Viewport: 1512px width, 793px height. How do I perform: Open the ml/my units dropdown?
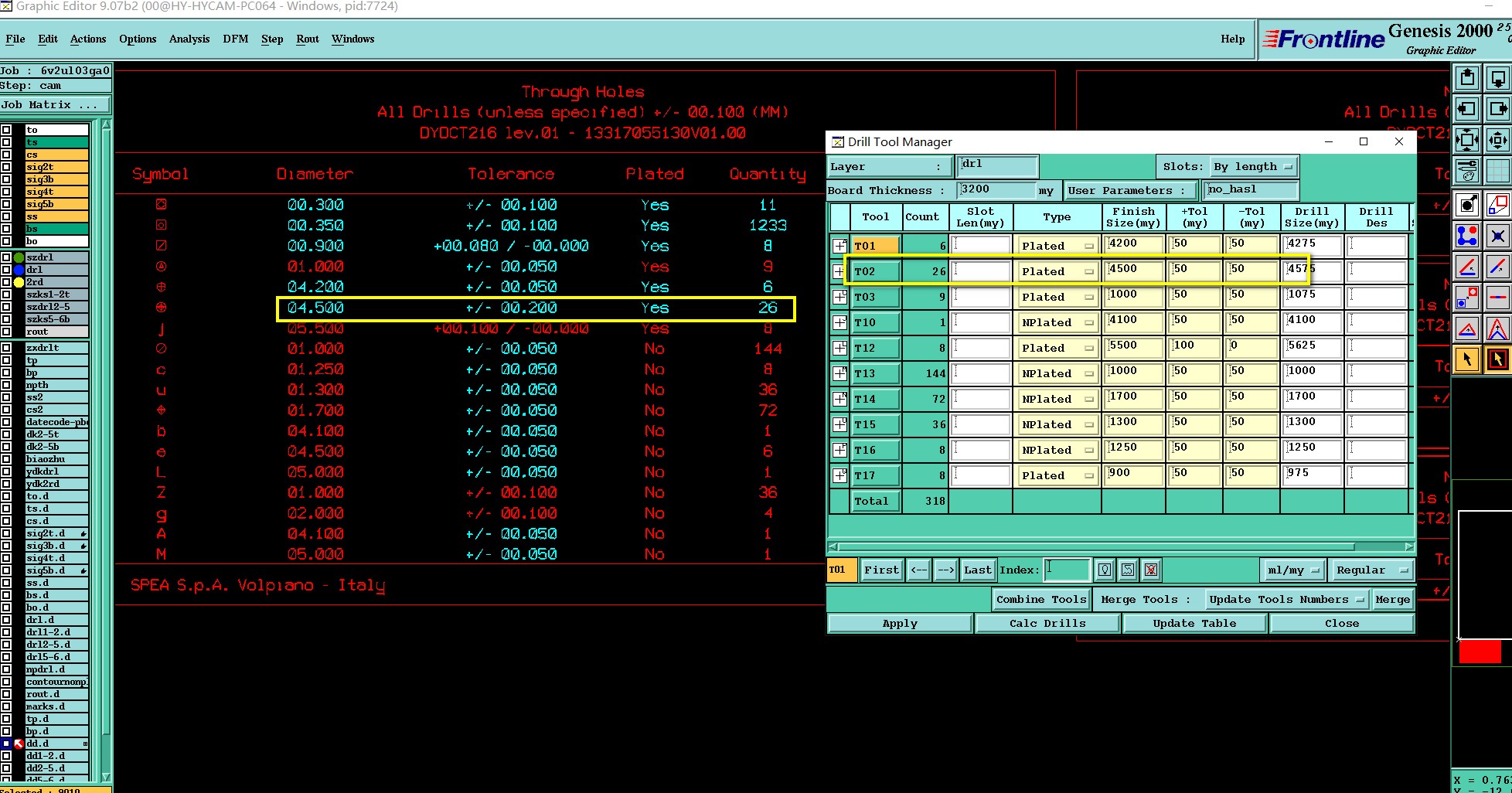pos(1292,570)
